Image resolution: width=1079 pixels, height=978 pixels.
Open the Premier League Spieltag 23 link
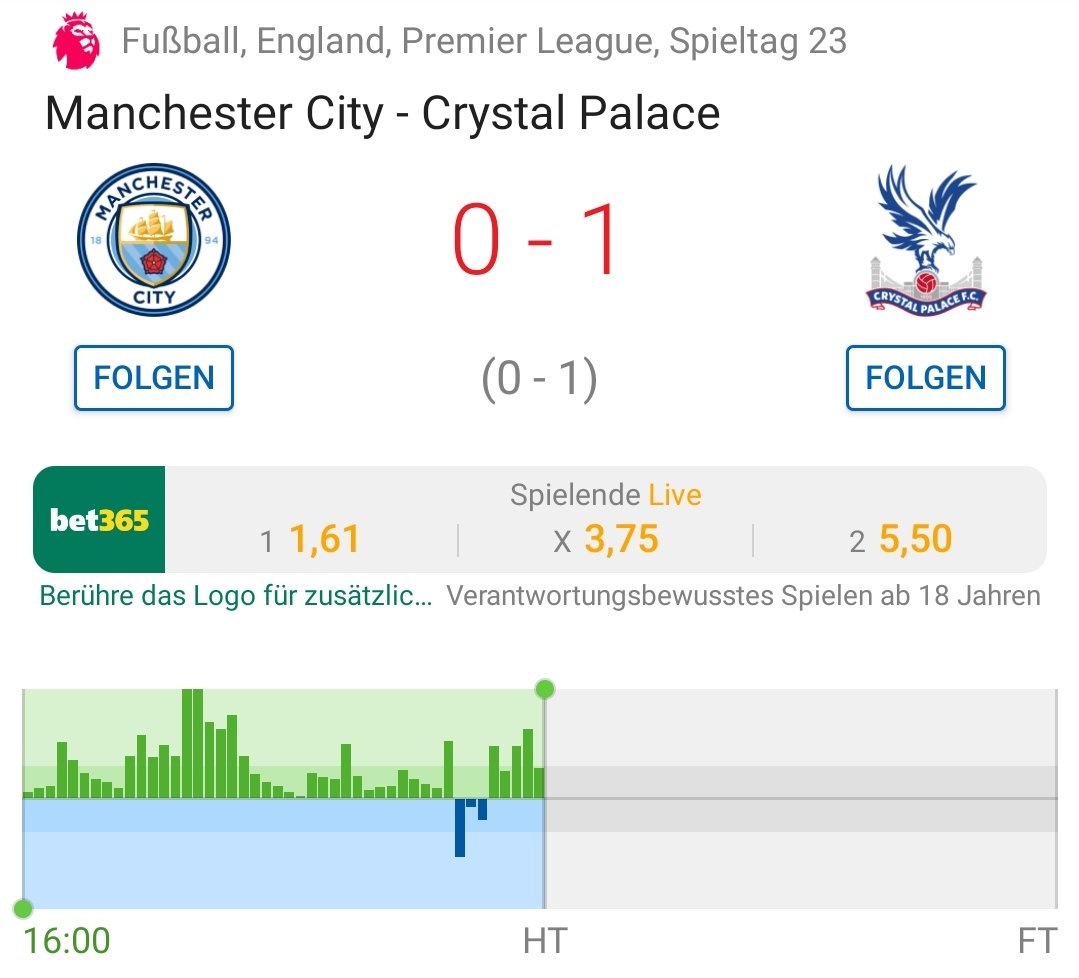coord(484,41)
